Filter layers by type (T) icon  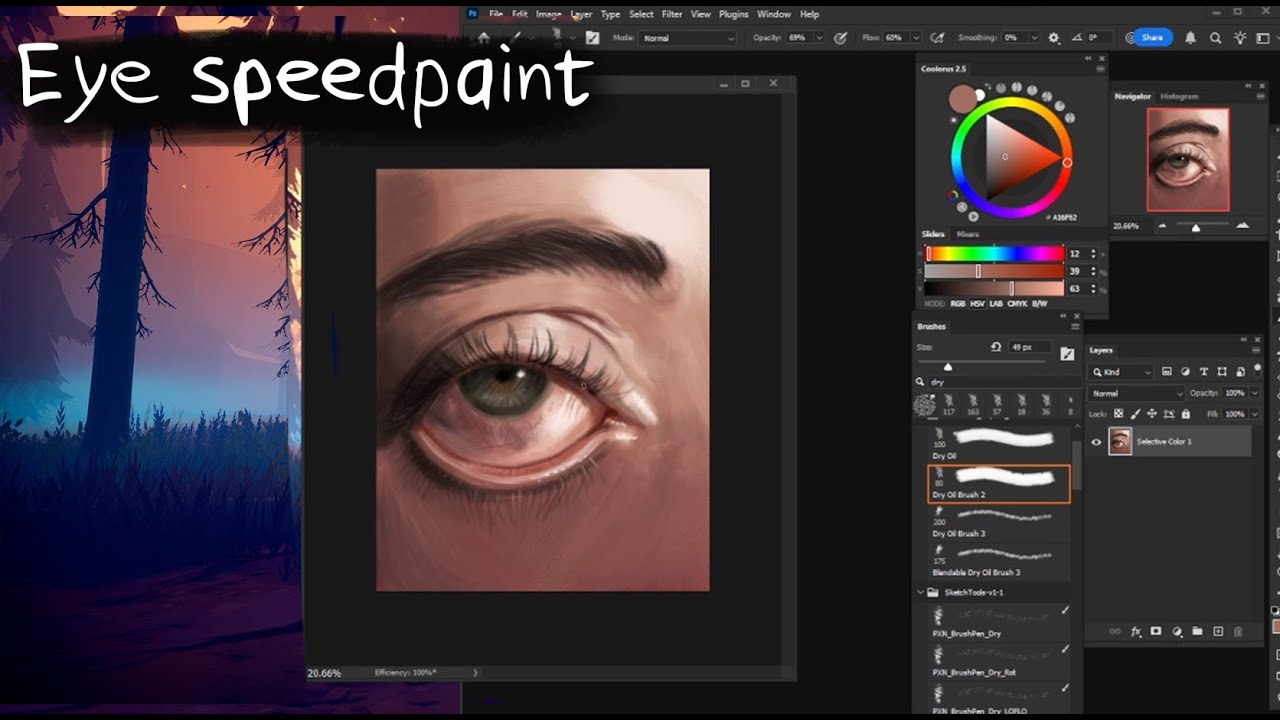[1203, 372]
